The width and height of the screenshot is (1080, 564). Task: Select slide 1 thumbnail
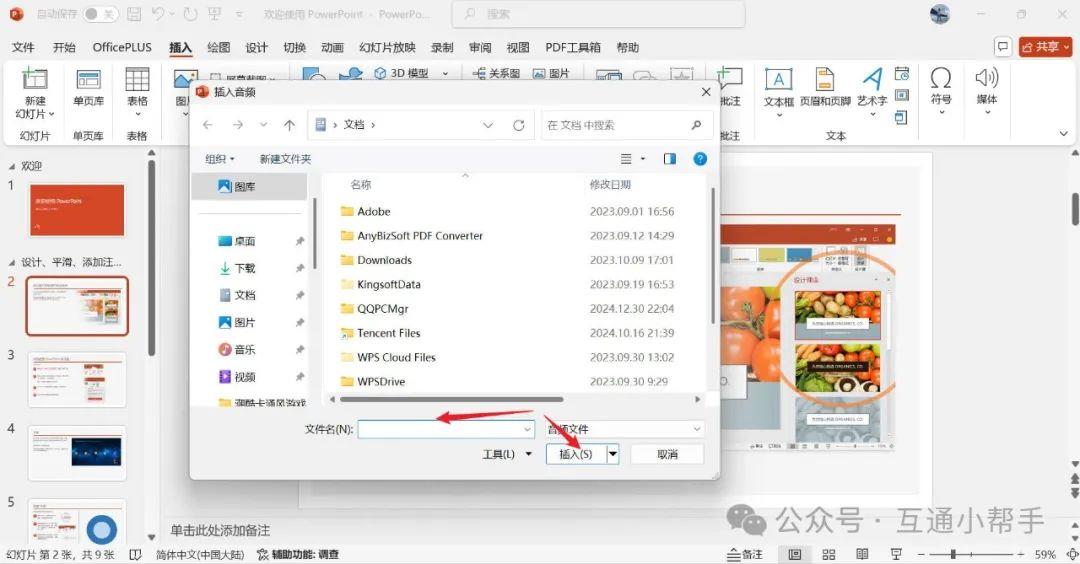pos(77,210)
